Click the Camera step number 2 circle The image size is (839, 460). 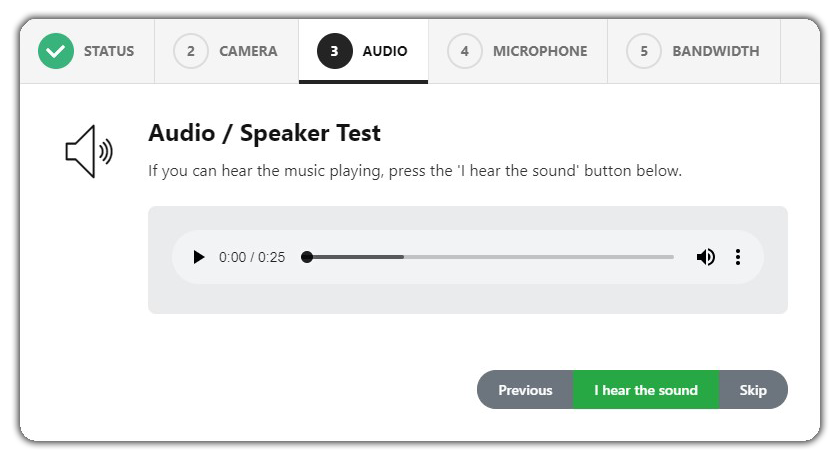pyautogui.click(x=190, y=51)
